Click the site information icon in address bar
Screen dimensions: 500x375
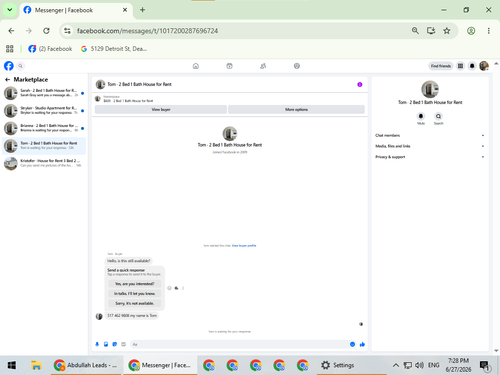click(67, 31)
